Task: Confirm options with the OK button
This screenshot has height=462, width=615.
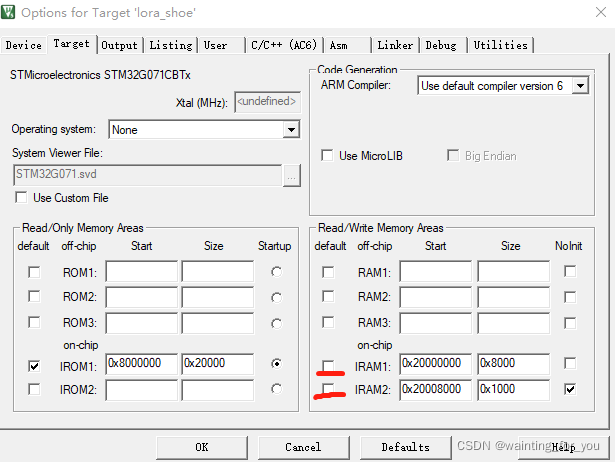Action: tap(202, 447)
